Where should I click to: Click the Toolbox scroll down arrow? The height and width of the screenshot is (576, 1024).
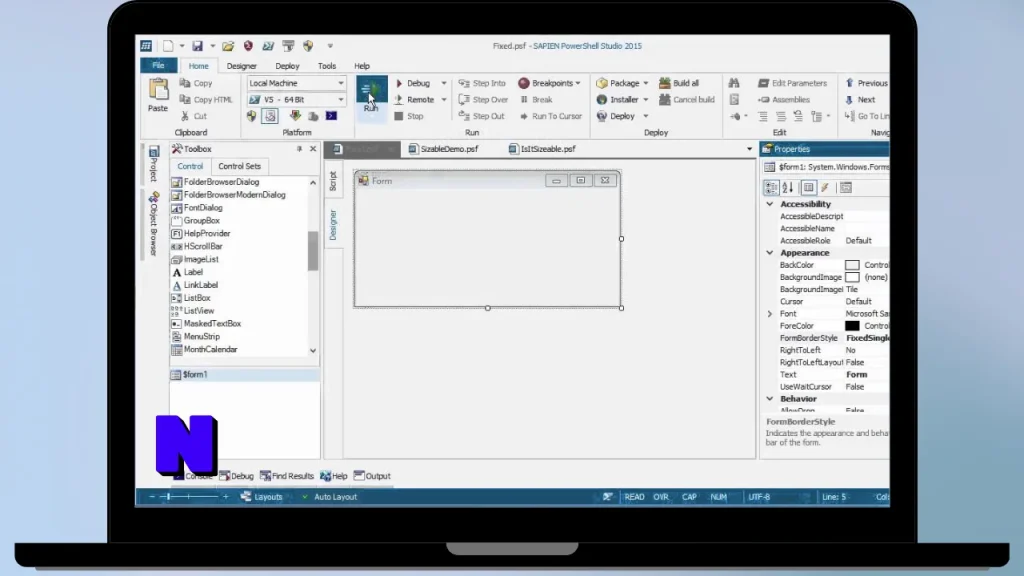click(x=313, y=351)
